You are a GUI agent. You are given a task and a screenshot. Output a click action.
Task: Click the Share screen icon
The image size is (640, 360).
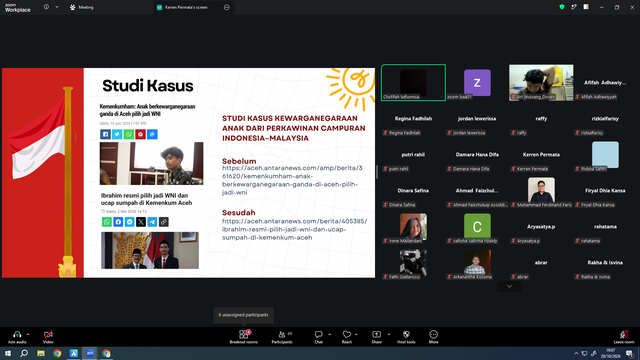pyautogui.click(x=376, y=334)
